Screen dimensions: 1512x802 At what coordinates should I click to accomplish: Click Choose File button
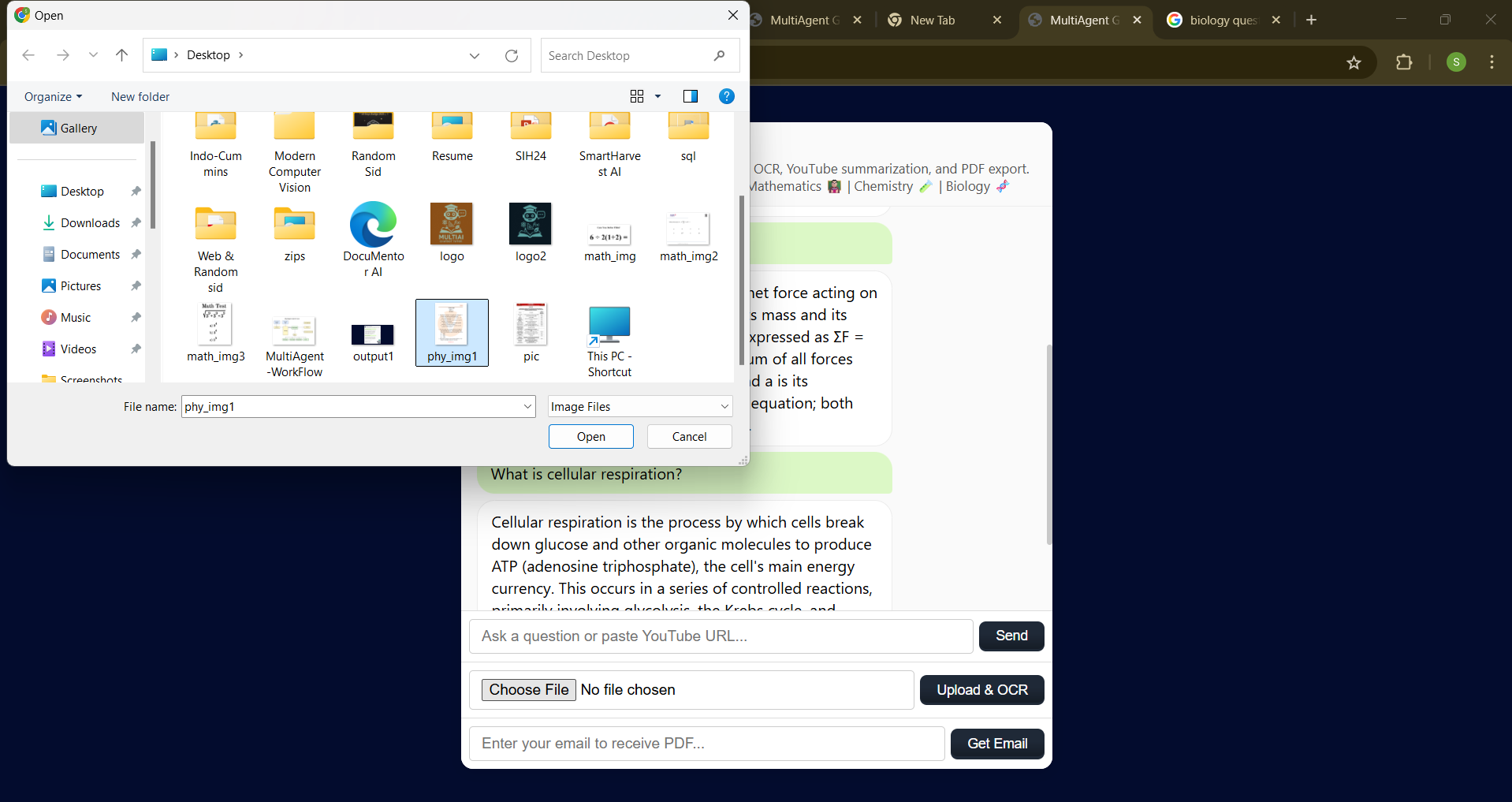tap(529, 690)
